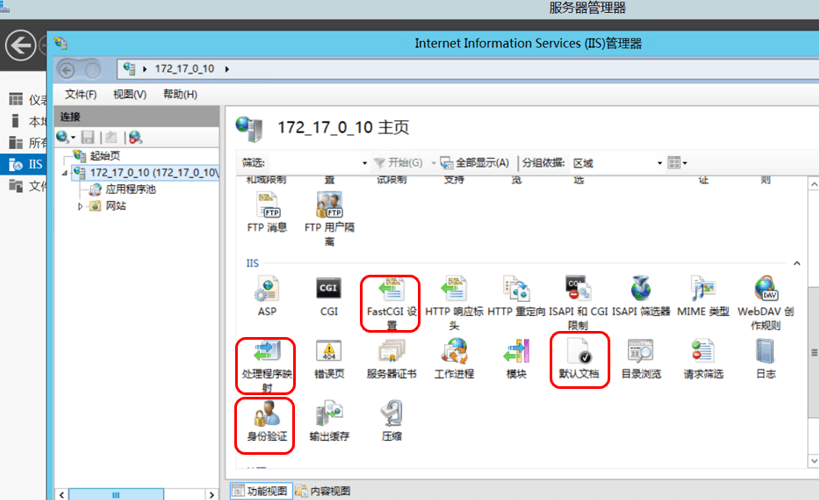Open 模块 feature

pos(516,359)
